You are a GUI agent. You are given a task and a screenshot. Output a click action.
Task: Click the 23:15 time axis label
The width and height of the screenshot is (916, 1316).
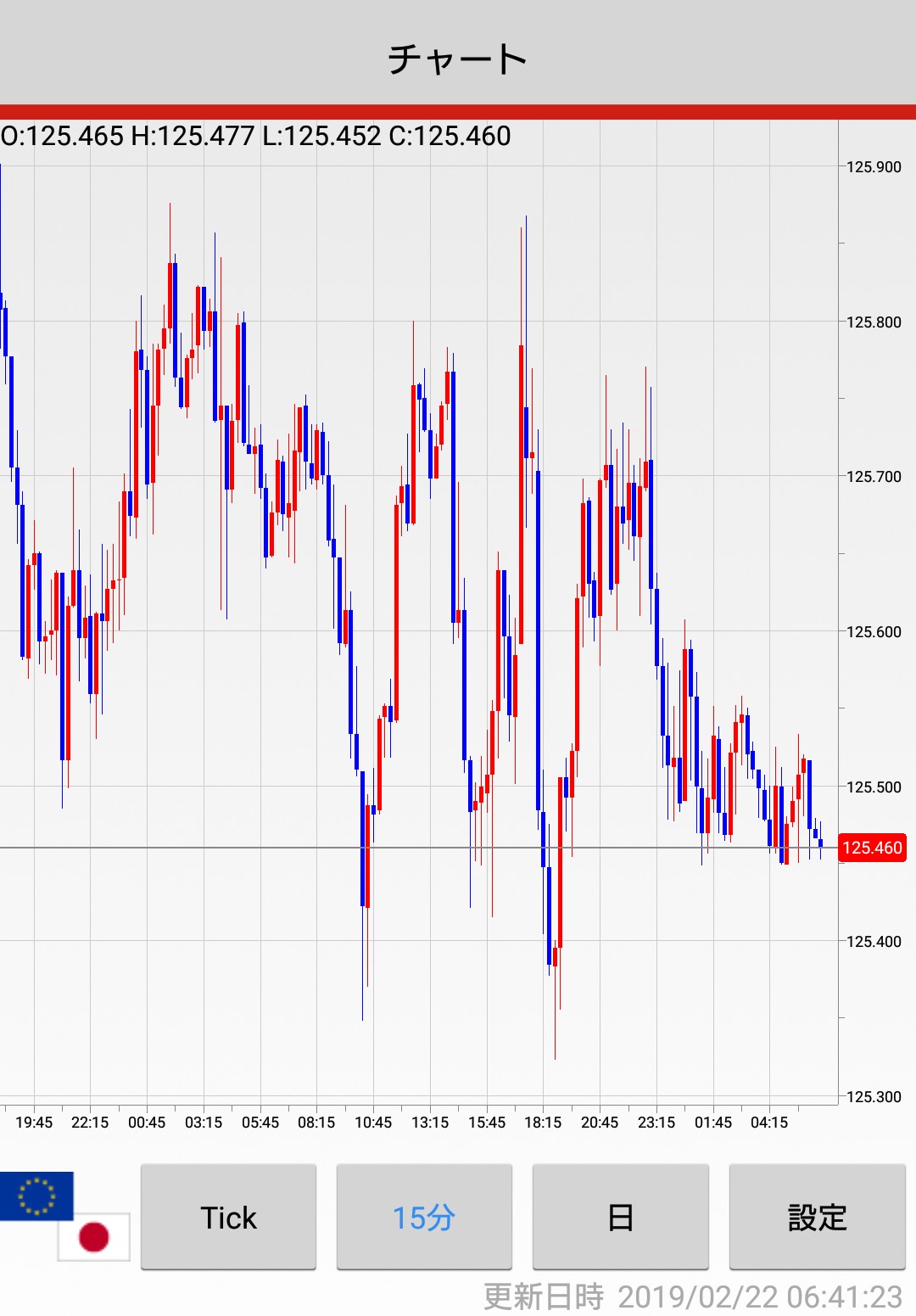656,1123
